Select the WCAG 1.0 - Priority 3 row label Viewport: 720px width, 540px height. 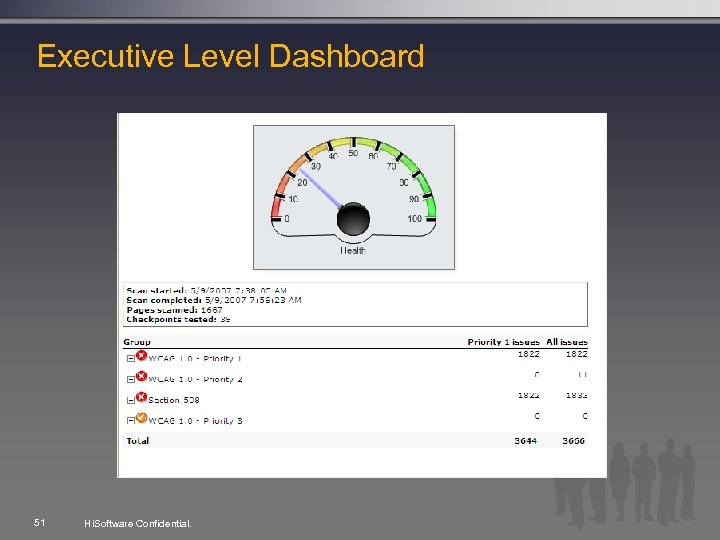(195, 421)
